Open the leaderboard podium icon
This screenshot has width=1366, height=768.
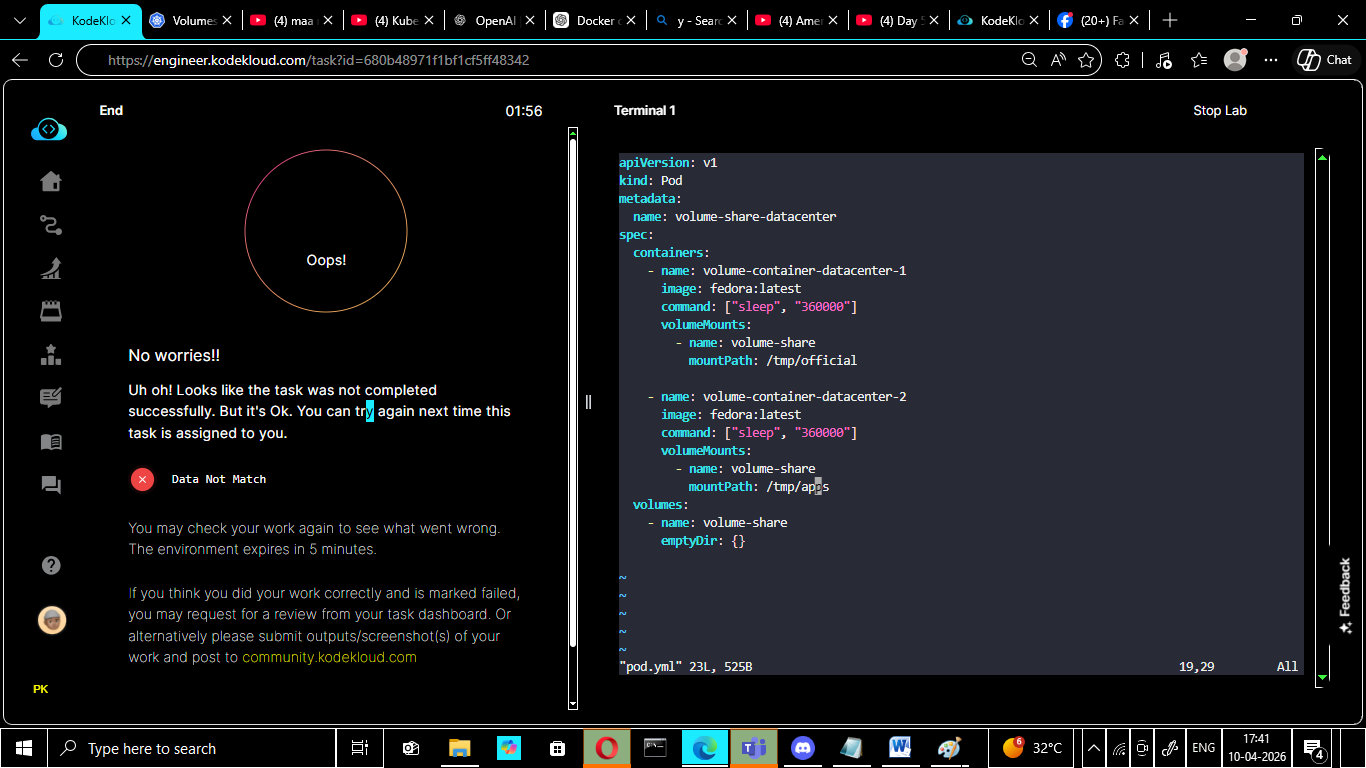50,355
